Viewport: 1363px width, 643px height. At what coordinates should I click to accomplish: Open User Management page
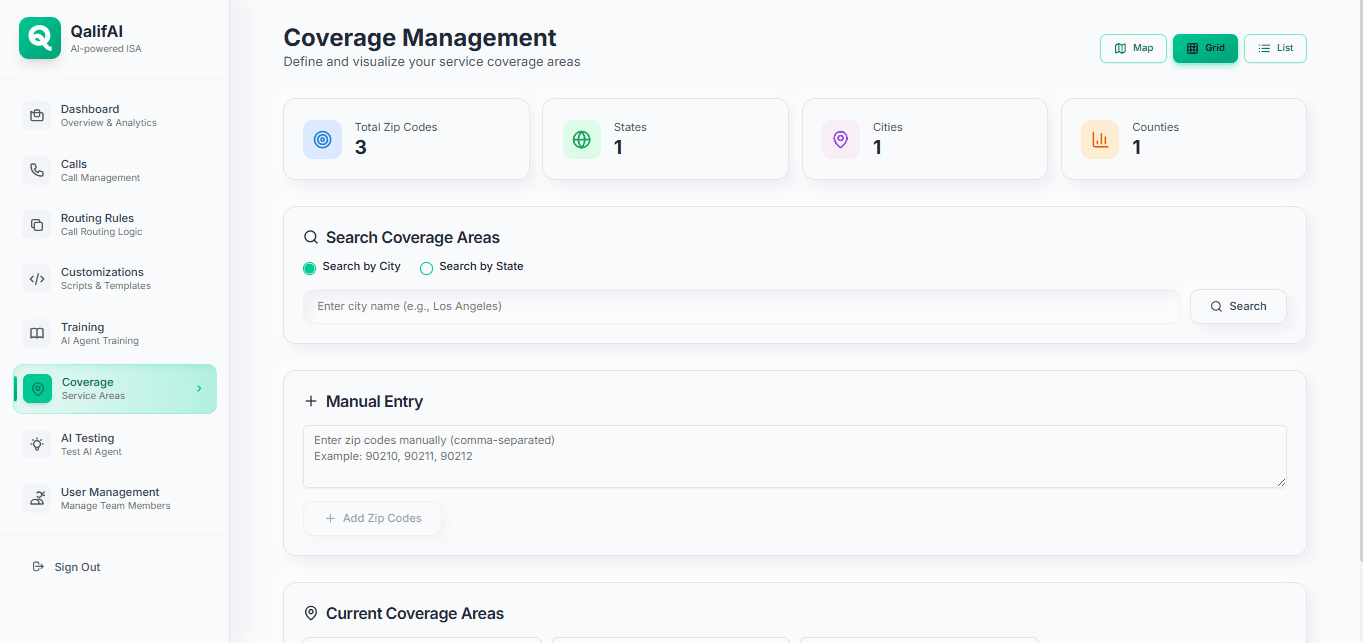point(115,498)
